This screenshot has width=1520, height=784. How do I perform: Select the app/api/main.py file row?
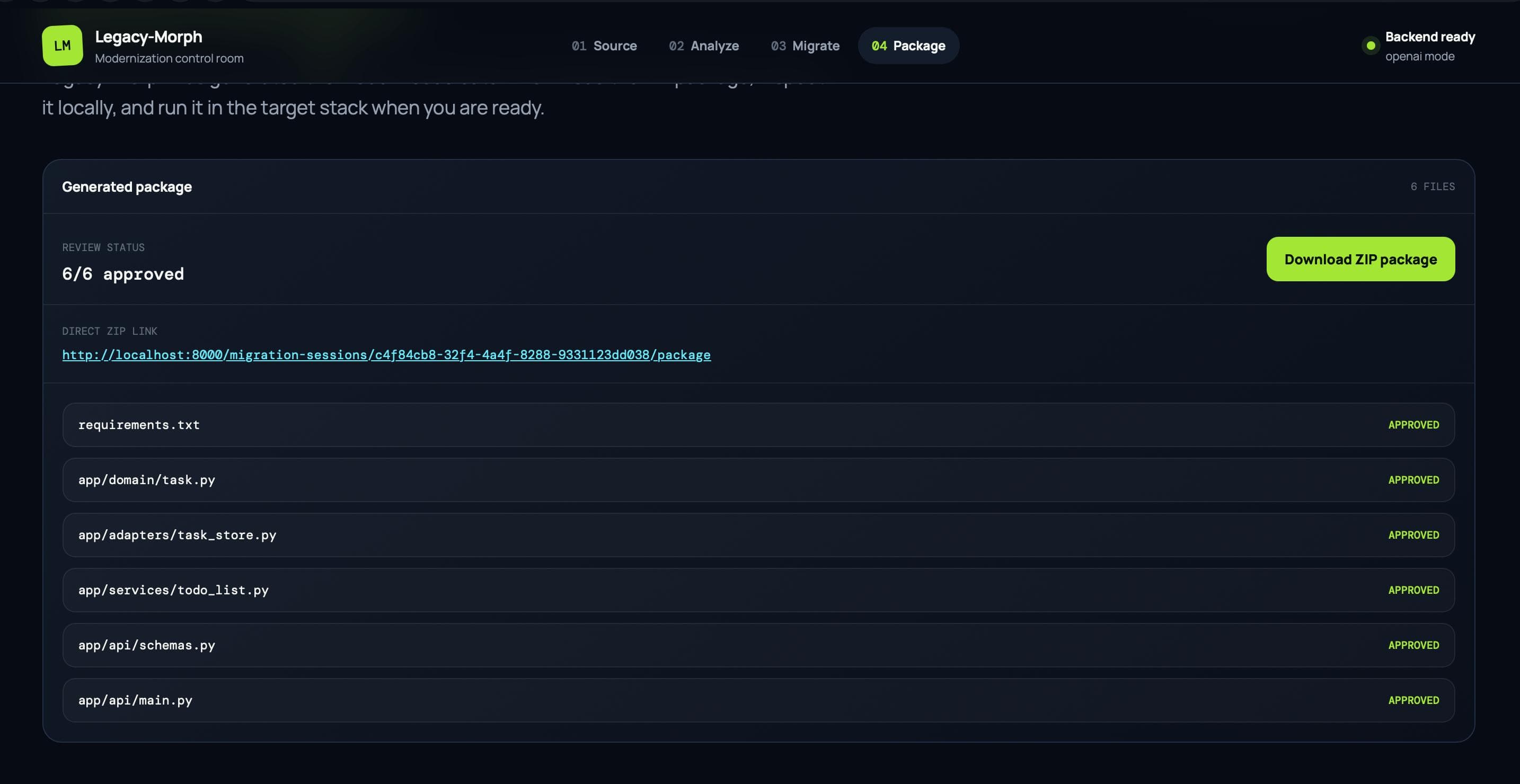(758, 700)
